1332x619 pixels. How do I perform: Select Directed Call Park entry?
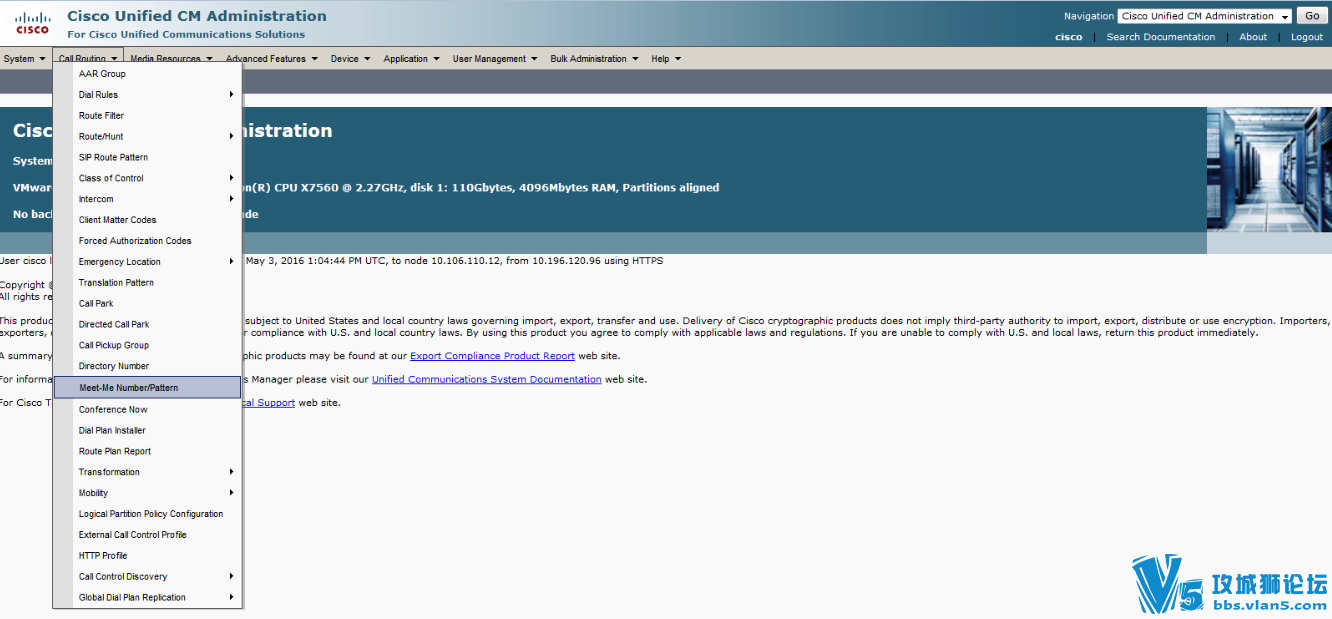pyautogui.click(x=147, y=325)
